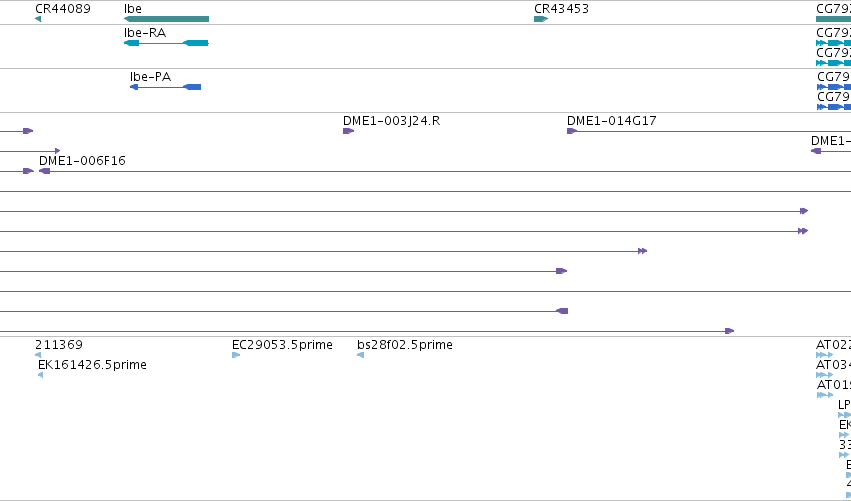
Task: Select the lbe-RA transcript label
Action: 145,33
